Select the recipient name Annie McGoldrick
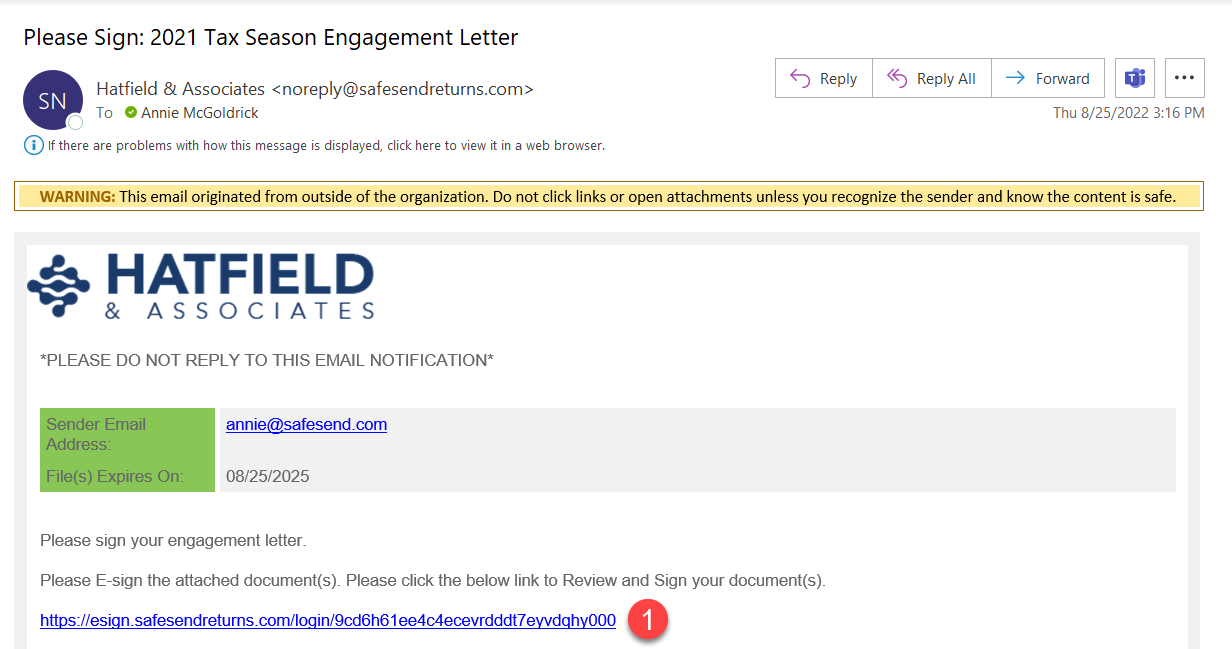1232x649 pixels. click(x=200, y=113)
